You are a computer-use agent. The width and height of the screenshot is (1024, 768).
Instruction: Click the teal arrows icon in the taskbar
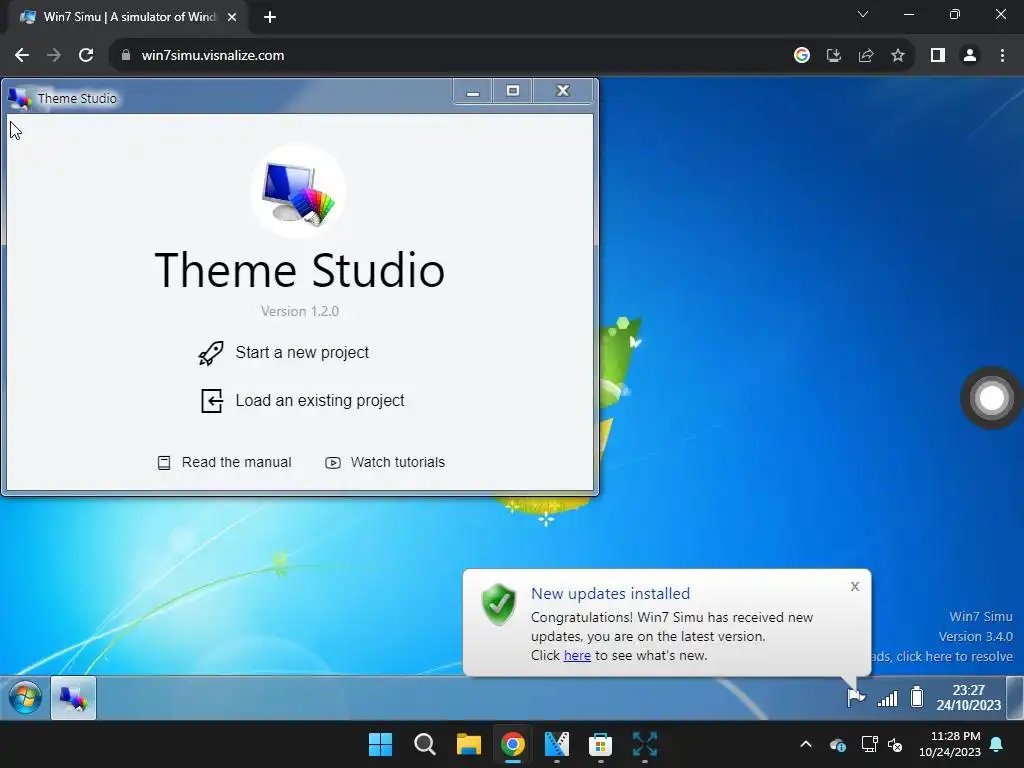pos(645,744)
